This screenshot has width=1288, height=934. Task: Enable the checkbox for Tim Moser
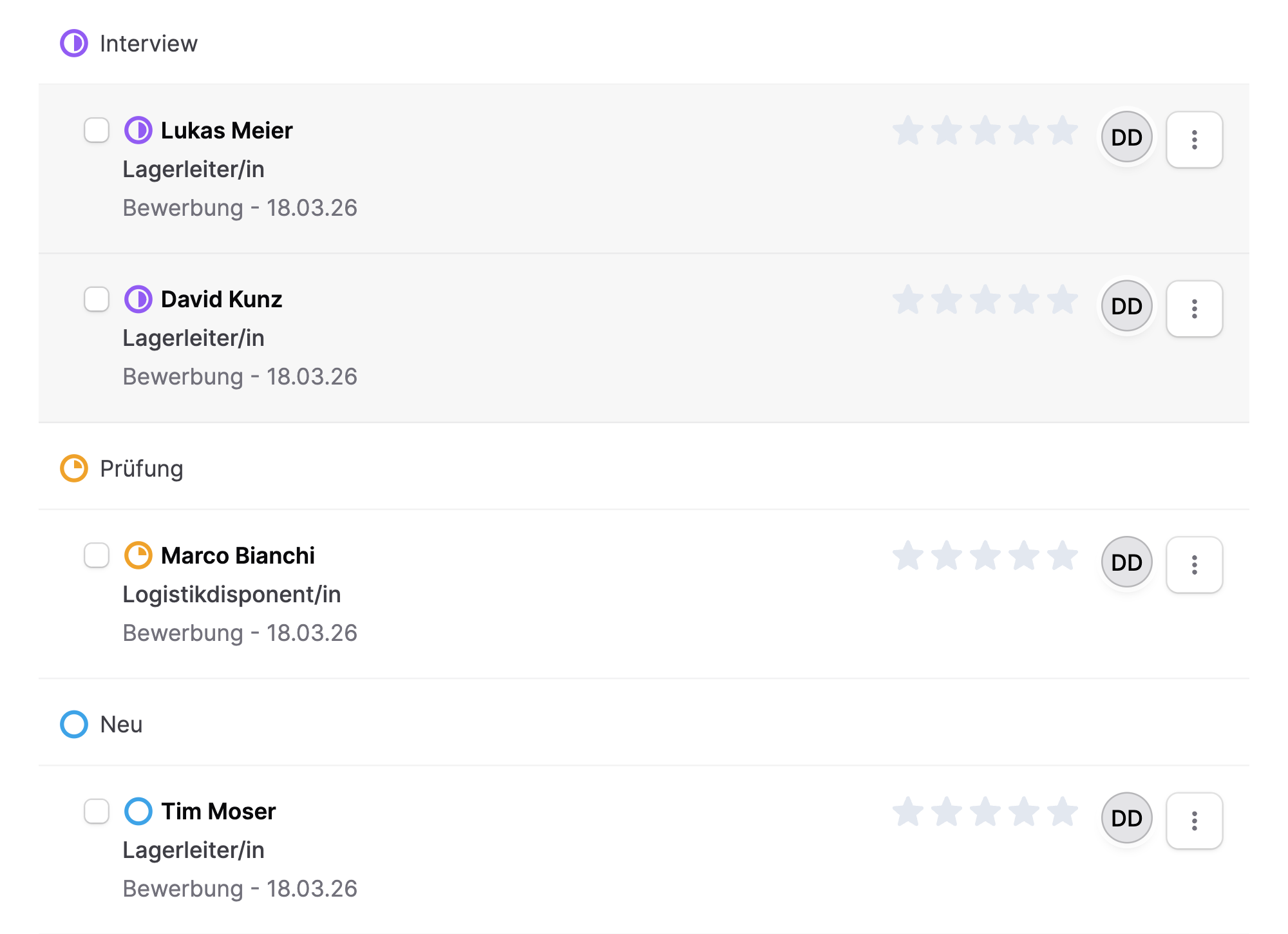click(97, 811)
